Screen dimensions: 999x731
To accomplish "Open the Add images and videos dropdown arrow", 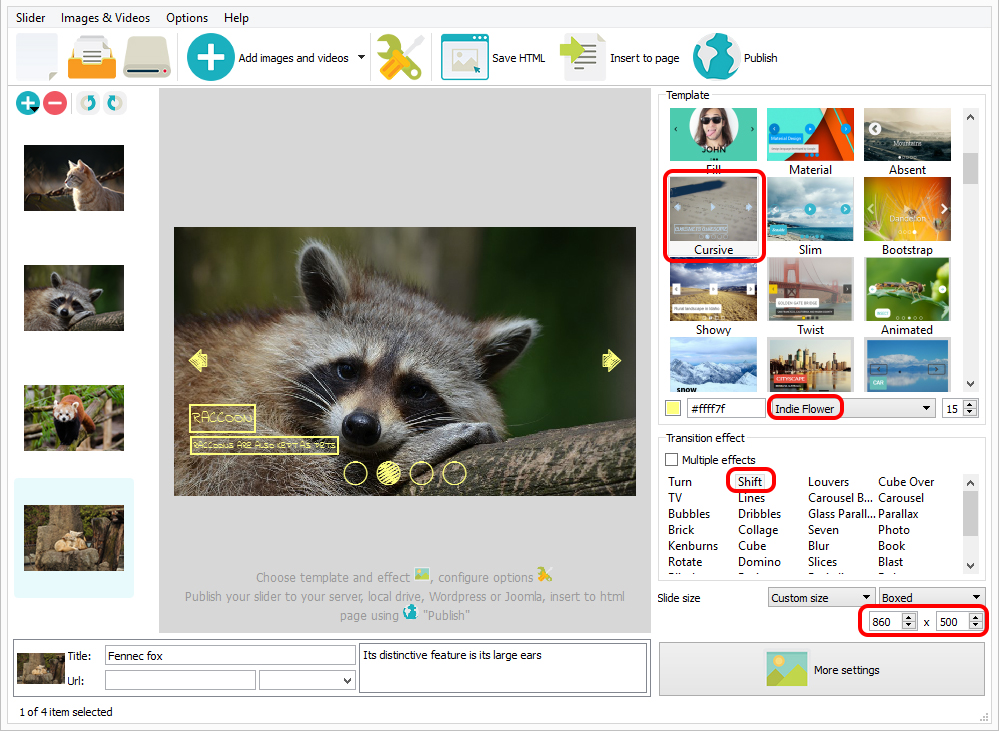I will point(361,57).
